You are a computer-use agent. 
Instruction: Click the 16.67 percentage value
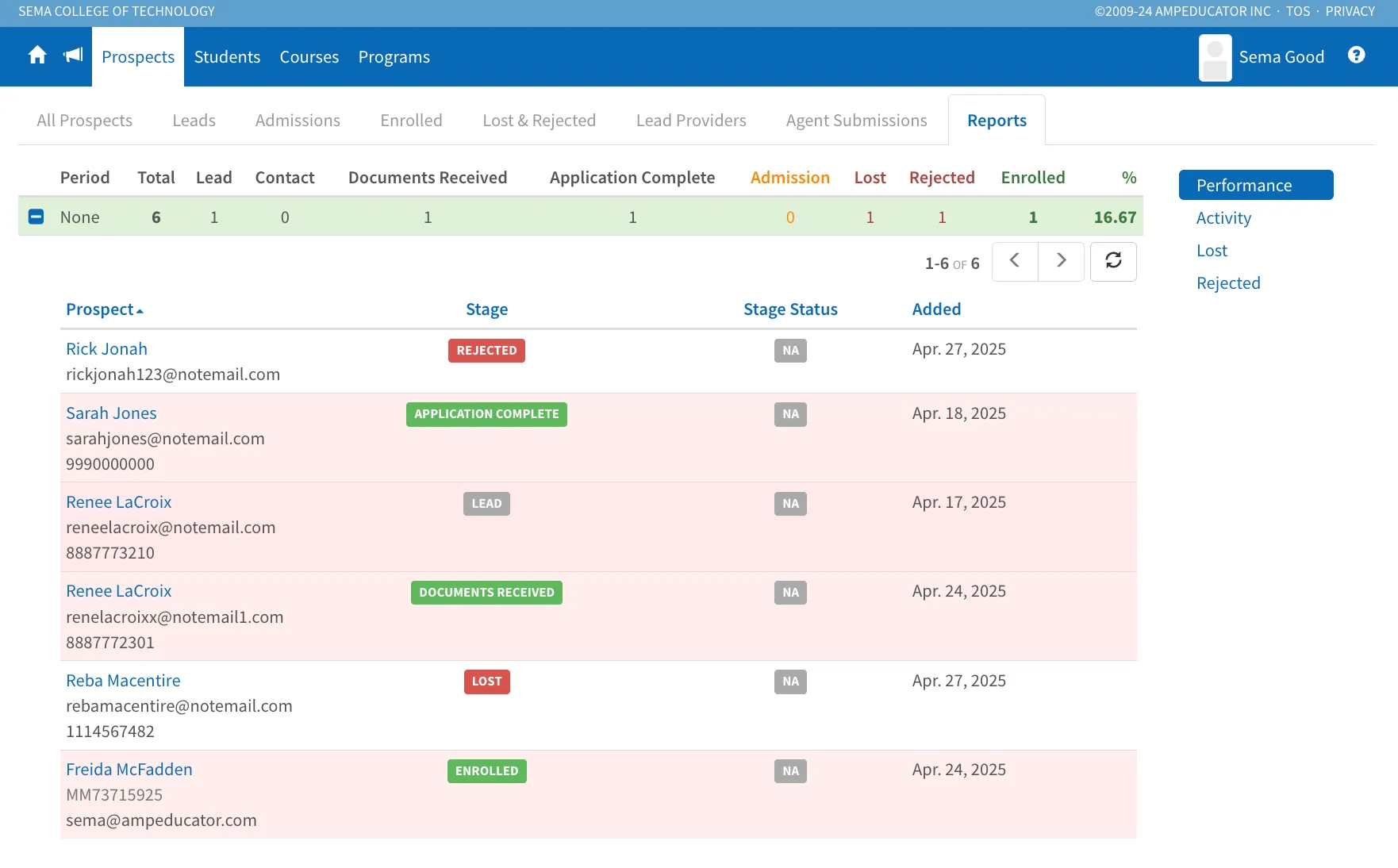pyautogui.click(x=1115, y=217)
